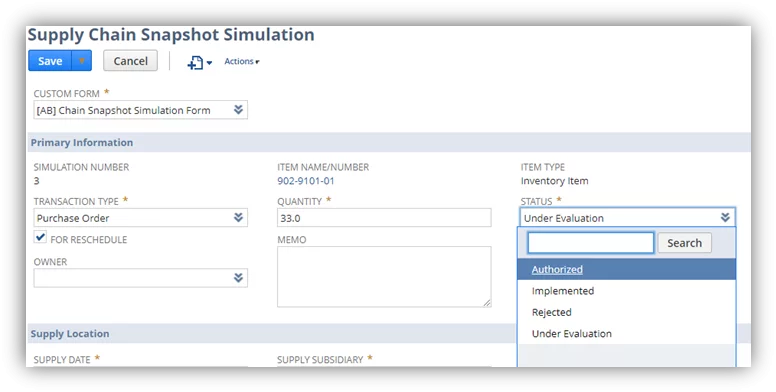Toggle the For Reschedule checkbox

[40, 237]
